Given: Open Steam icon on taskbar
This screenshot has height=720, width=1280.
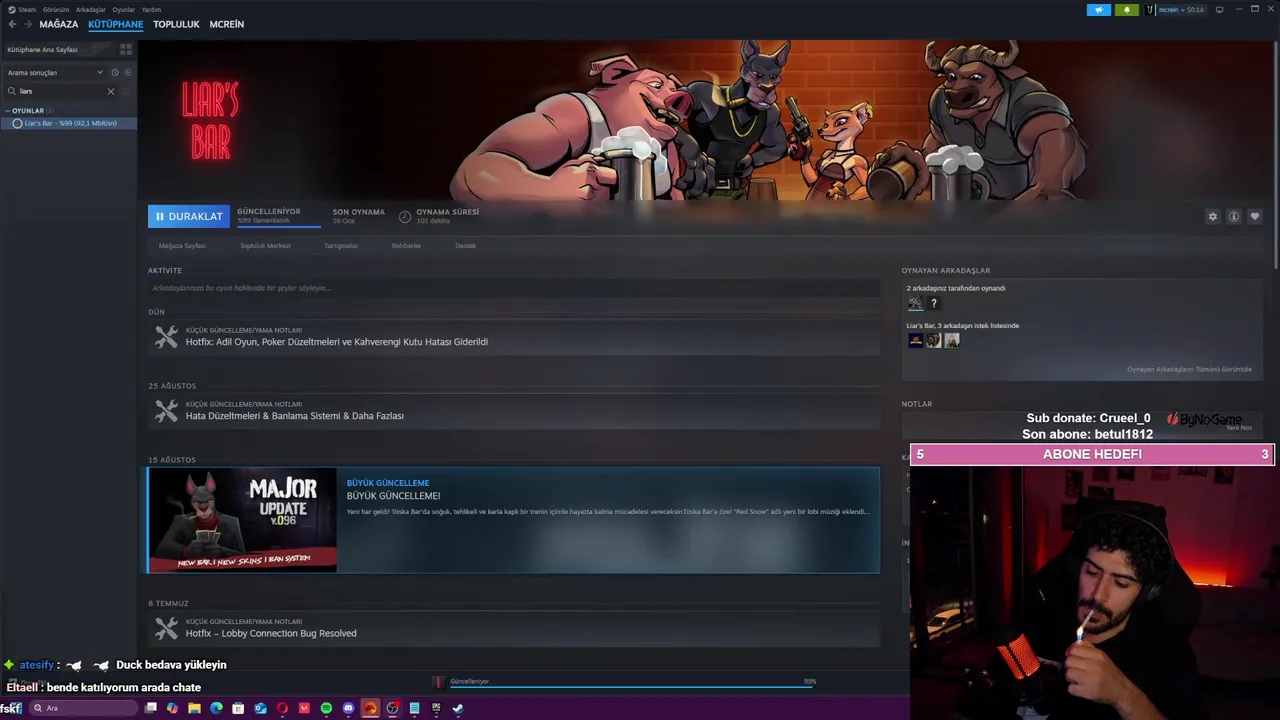Looking at the screenshot, I should coord(458,708).
